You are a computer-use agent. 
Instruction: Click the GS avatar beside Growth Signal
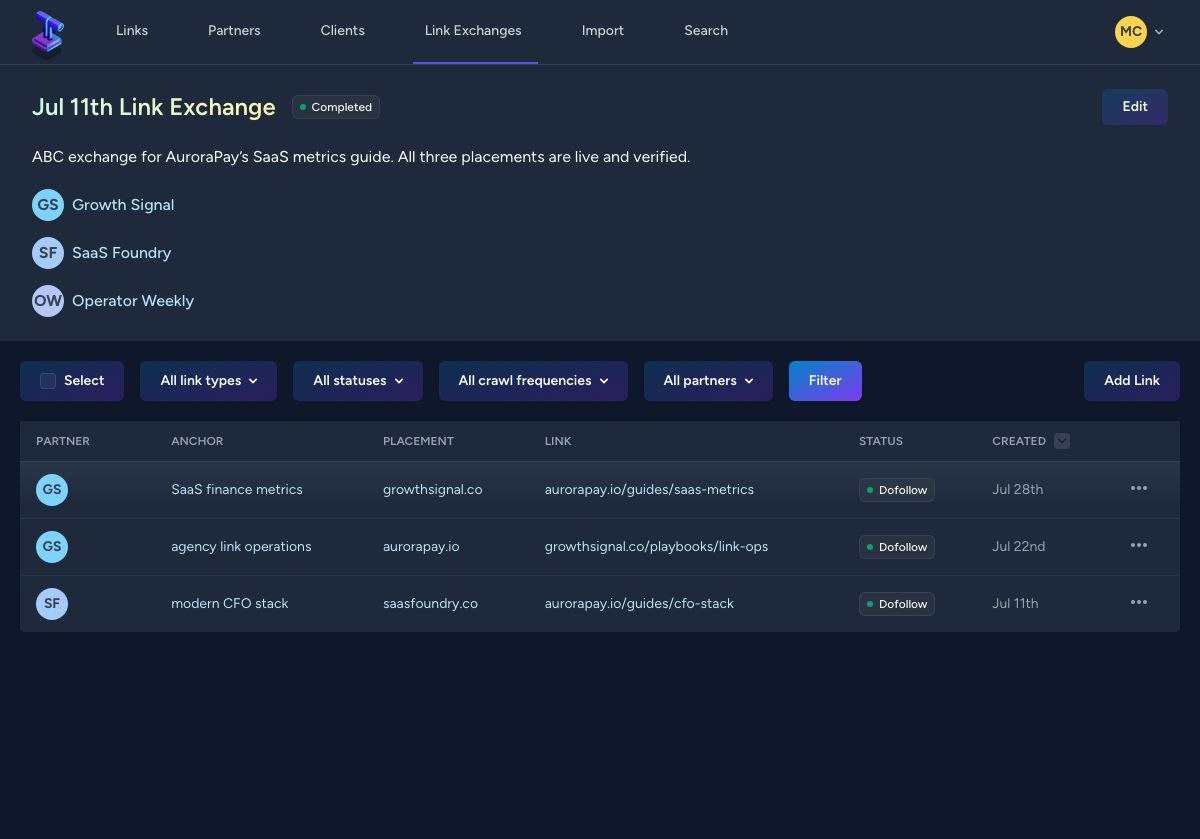click(48, 205)
